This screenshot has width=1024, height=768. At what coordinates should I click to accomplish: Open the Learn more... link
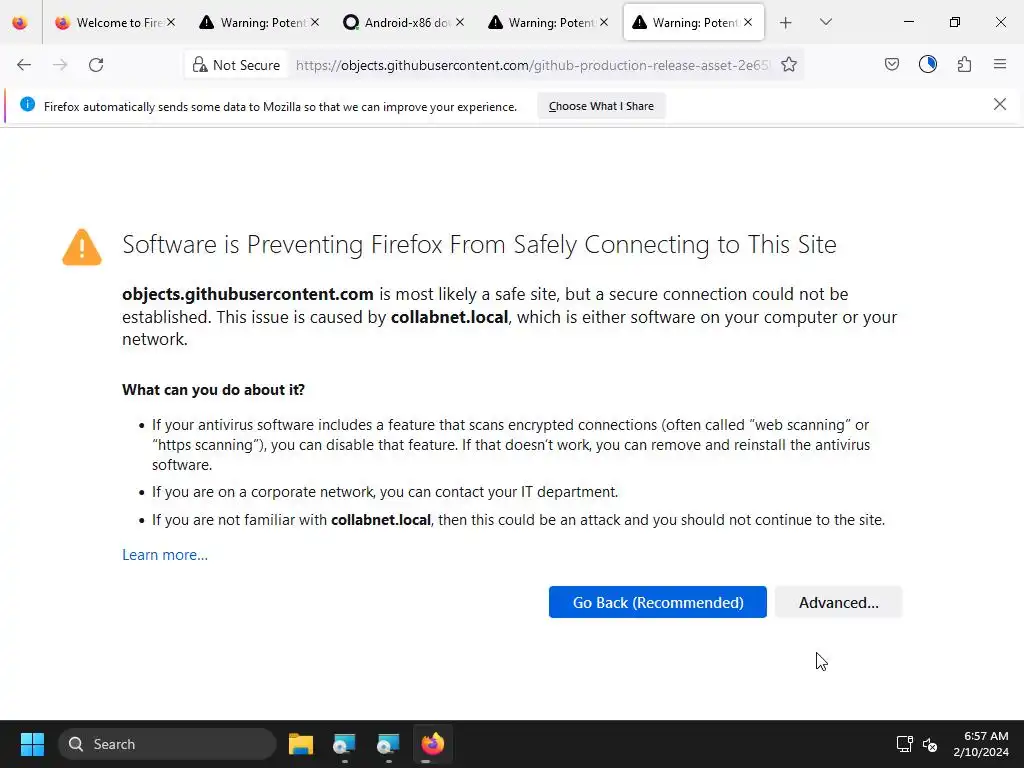pyautogui.click(x=165, y=555)
